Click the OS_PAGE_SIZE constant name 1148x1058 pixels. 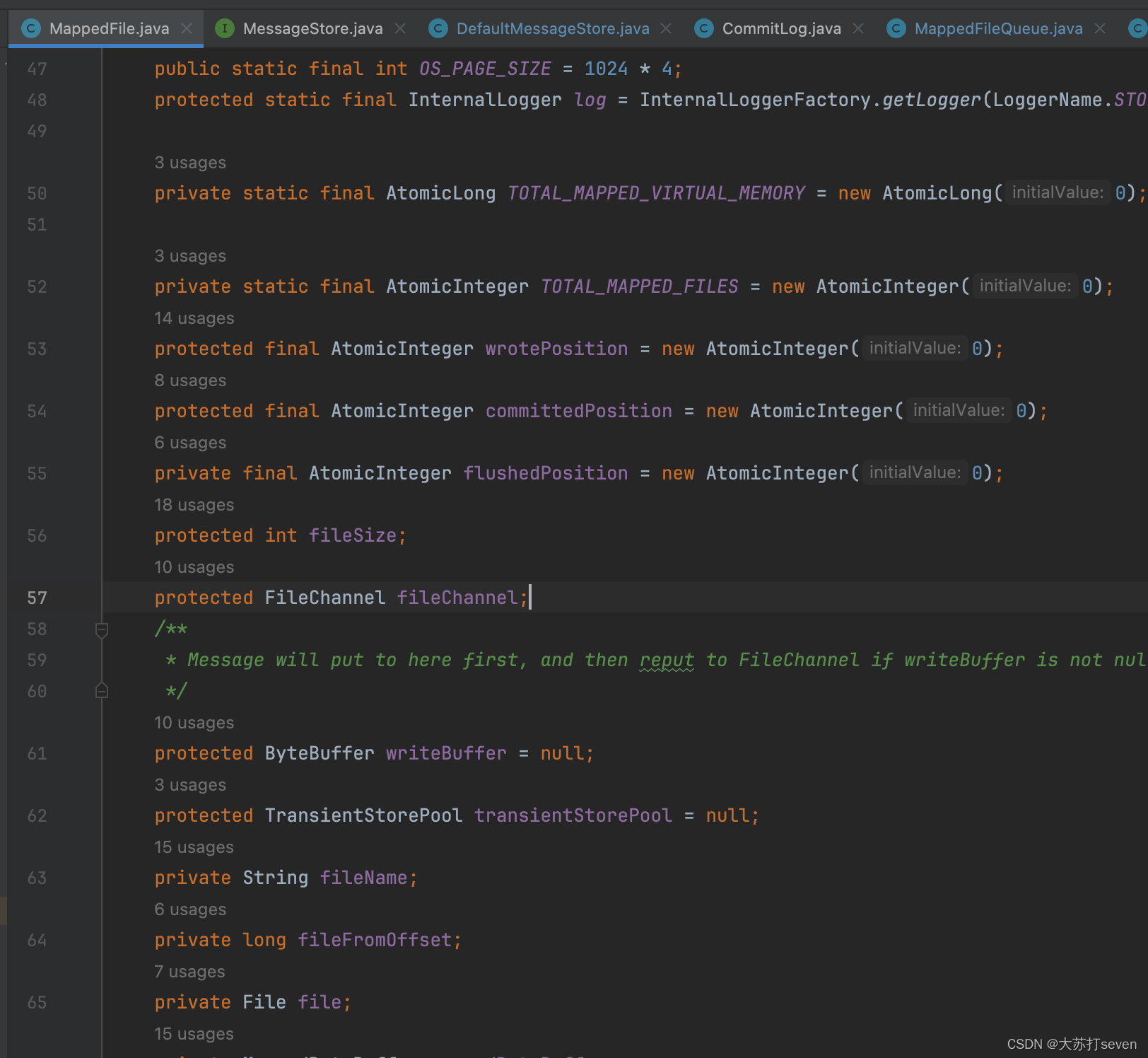485,69
